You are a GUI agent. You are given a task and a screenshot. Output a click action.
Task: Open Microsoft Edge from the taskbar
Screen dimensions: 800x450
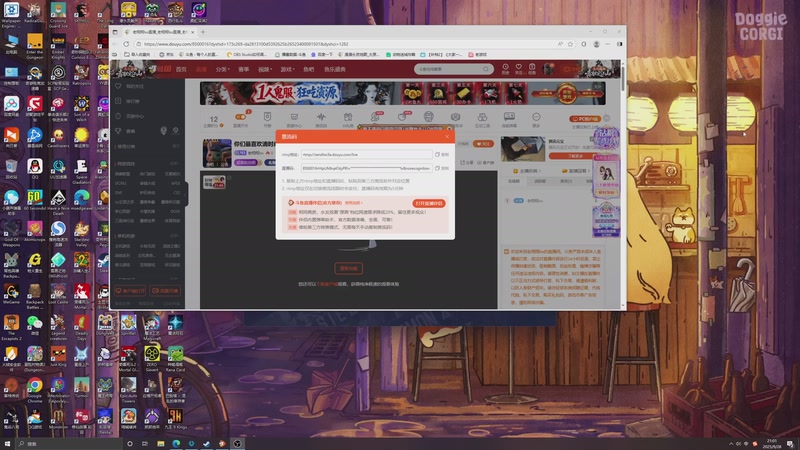tap(176, 444)
